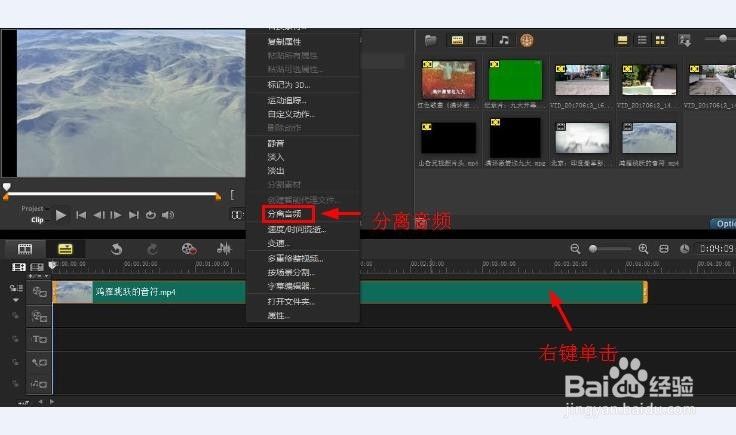Select the Title track header button
The width and height of the screenshot is (736, 435).
[39, 339]
